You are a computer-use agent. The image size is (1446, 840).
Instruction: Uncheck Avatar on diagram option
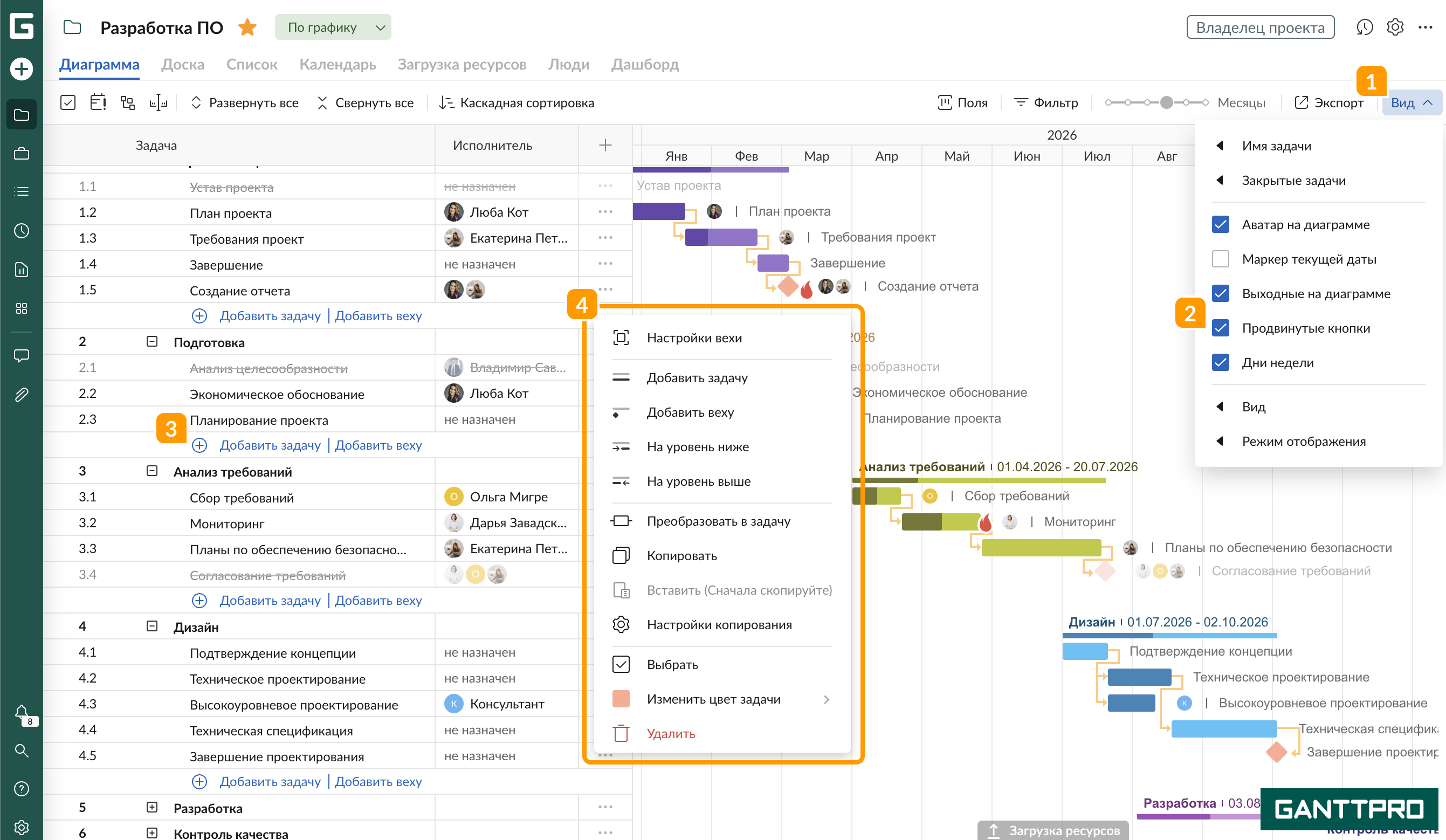pos(1220,224)
